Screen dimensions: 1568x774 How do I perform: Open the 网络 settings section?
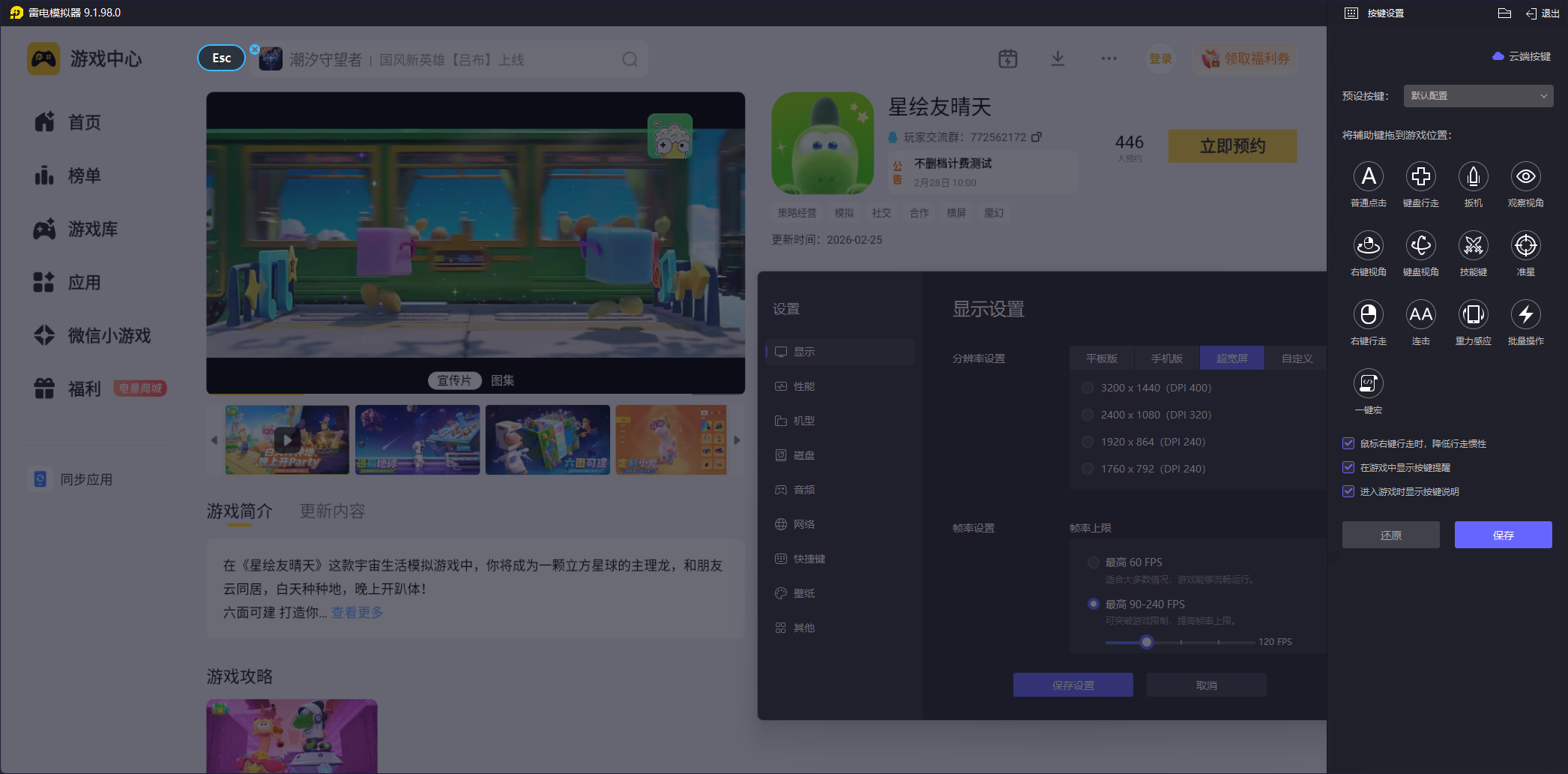[x=840, y=524]
